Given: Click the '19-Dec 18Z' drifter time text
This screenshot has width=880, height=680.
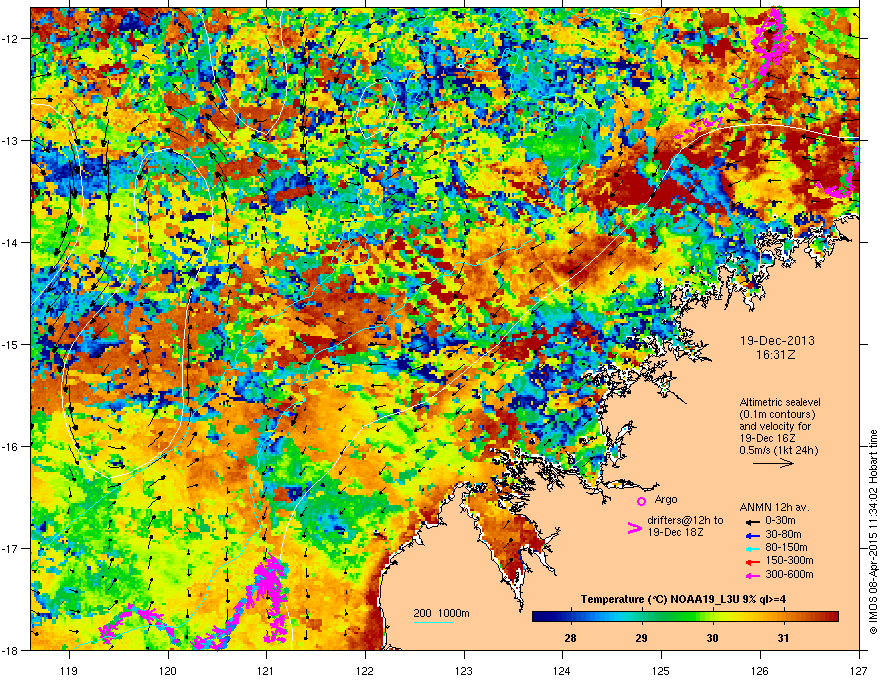Looking at the screenshot, I should pos(675,532).
